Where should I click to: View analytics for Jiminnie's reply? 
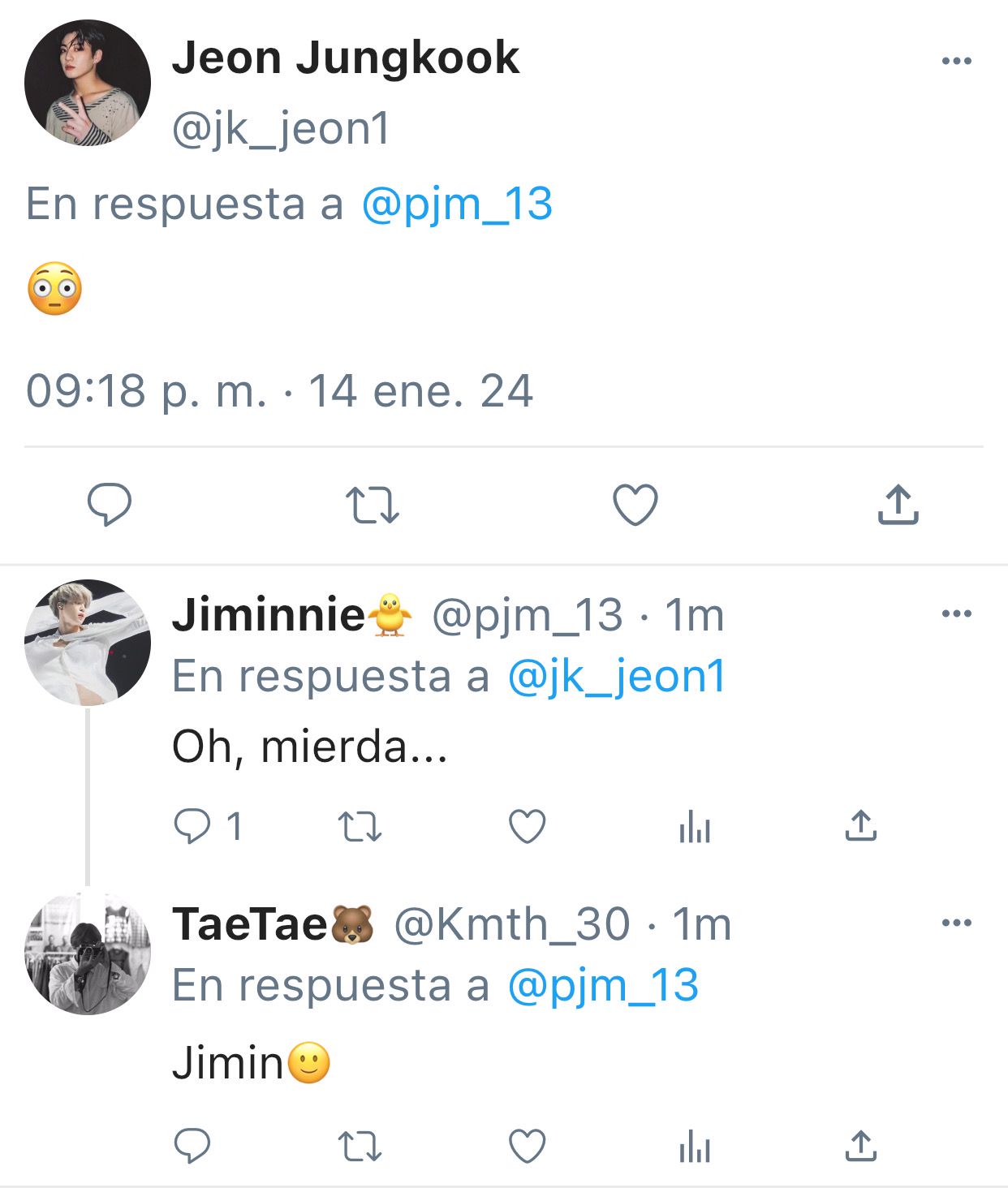coord(695,827)
